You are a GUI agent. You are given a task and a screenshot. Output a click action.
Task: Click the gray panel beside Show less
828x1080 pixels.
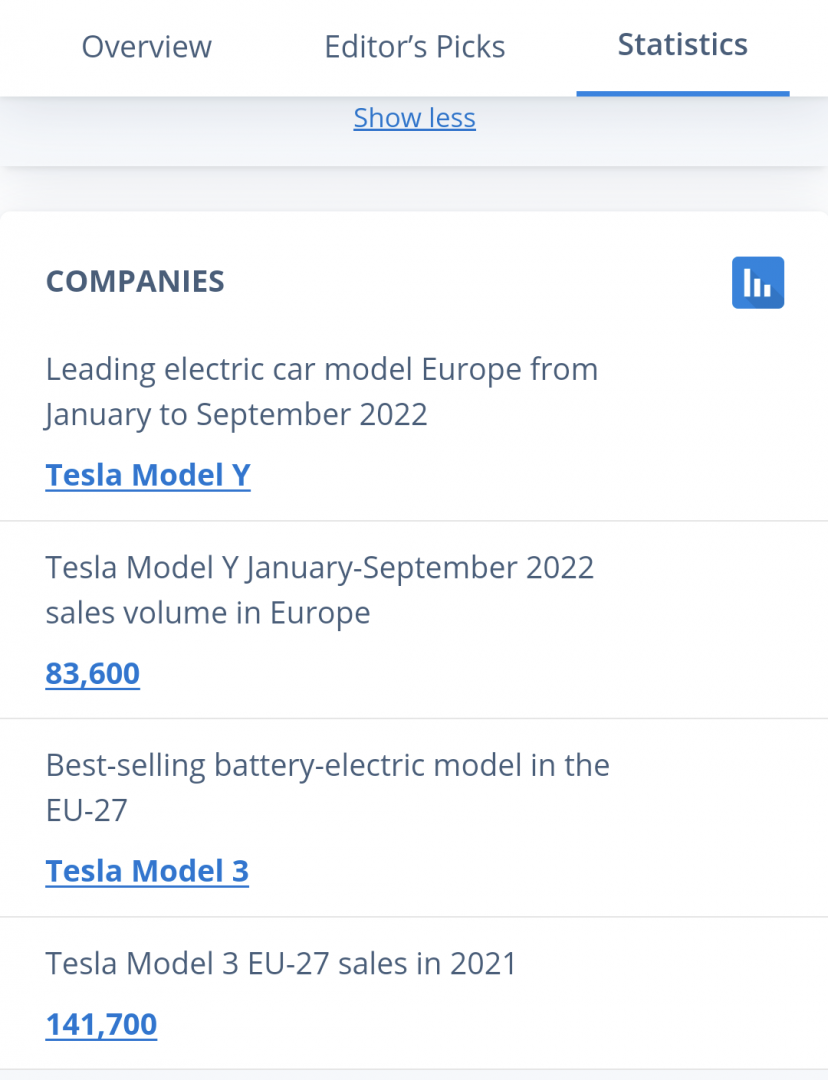pos(650,130)
